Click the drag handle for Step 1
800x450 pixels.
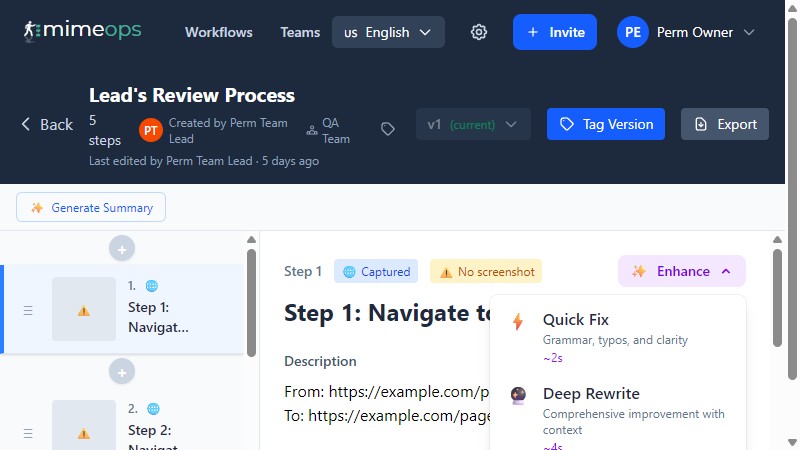pos(28,310)
